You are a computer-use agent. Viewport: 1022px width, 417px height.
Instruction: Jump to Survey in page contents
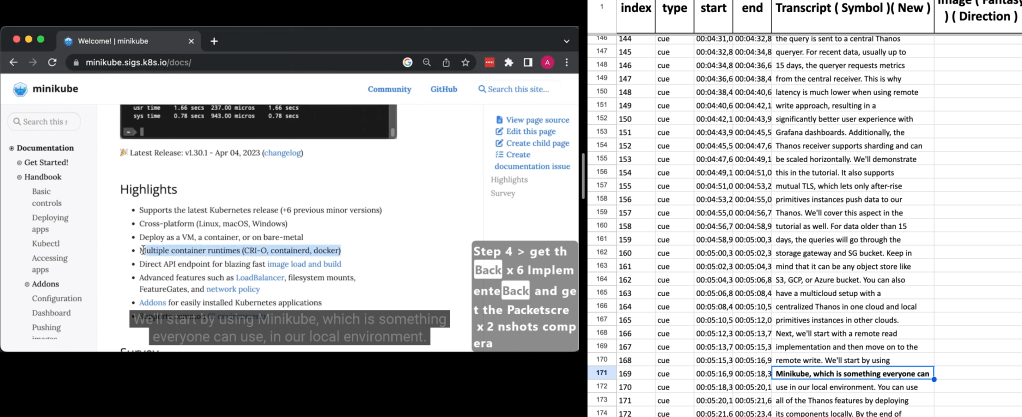pos(503,194)
